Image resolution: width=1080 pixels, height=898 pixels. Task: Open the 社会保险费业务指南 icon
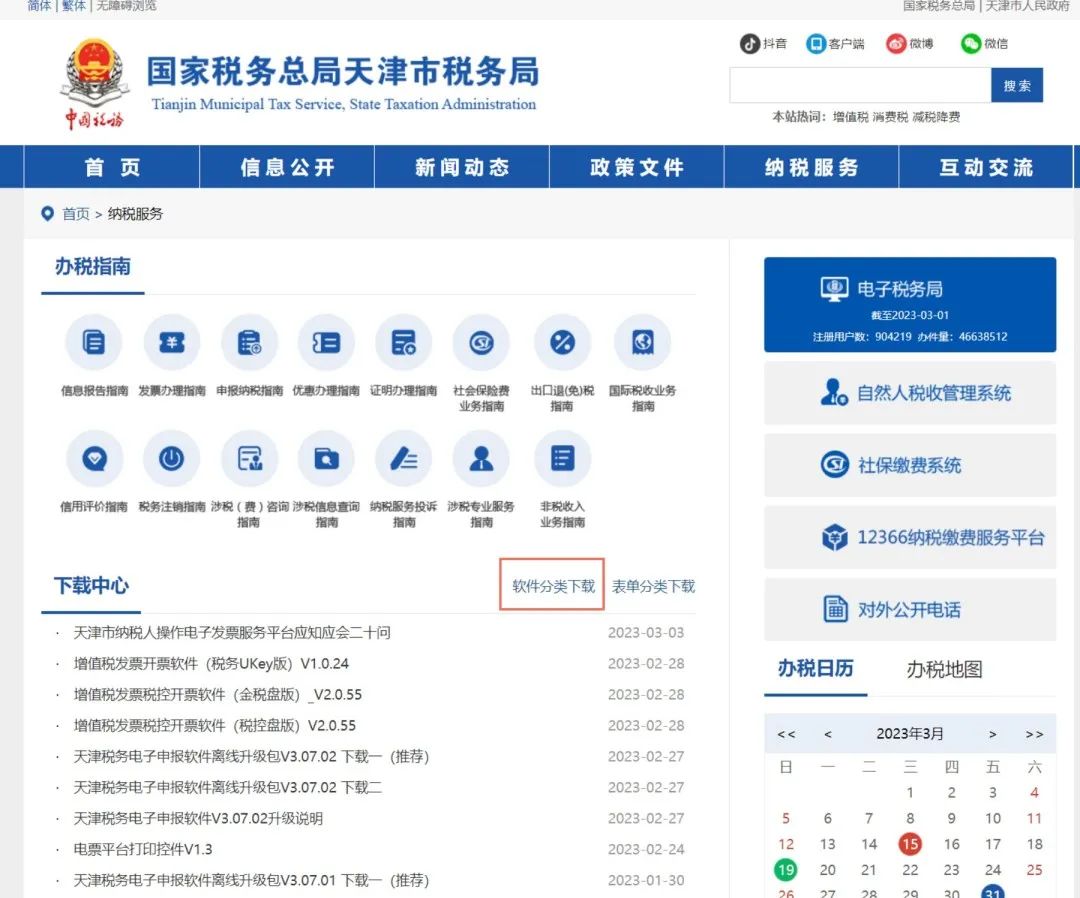(x=481, y=343)
